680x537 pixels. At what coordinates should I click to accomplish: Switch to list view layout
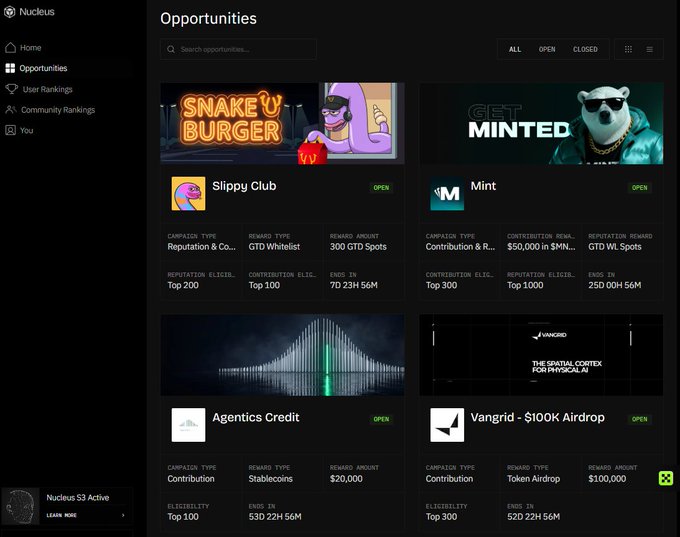pyautogui.click(x=650, y=49)
